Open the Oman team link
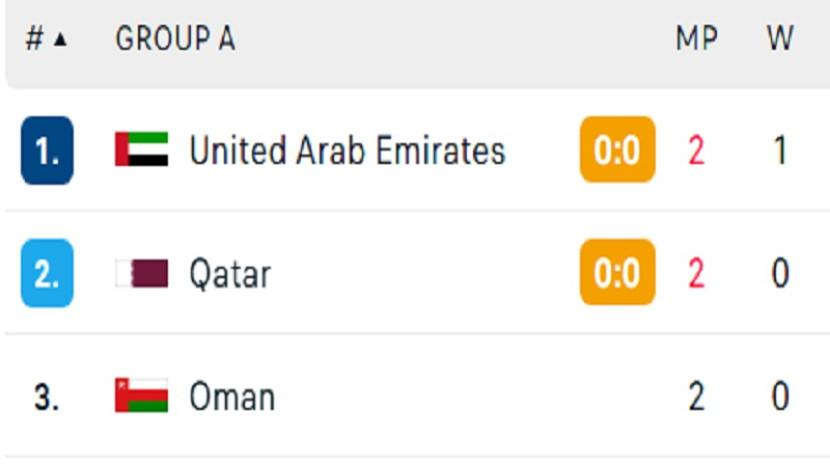 pyautogui.click(x=232, y=397)
